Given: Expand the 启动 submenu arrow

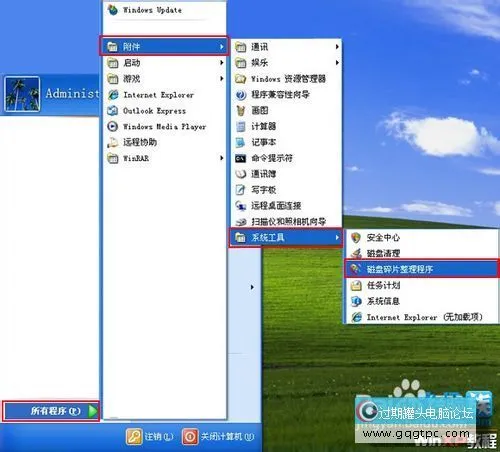Looking at the screenshot, I should [x=222, y=63].
